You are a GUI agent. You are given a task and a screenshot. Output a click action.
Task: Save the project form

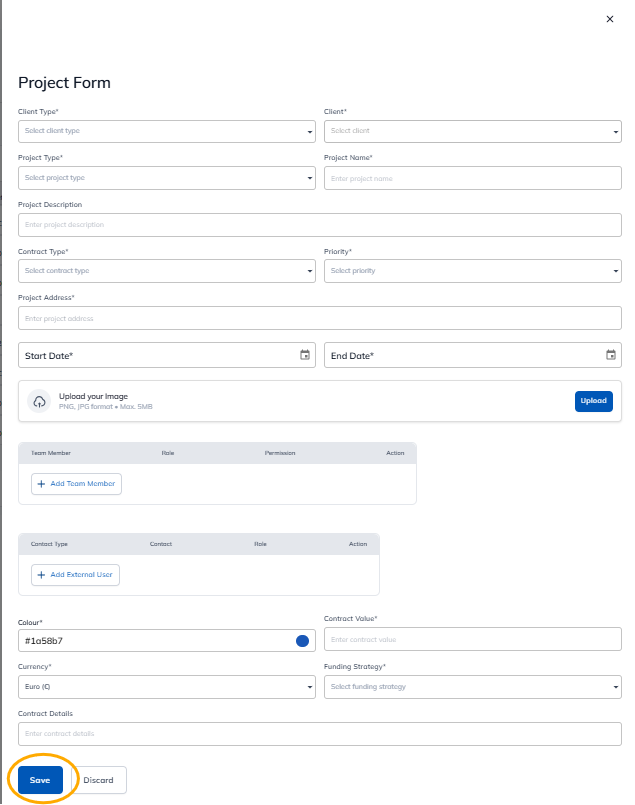[40, 780]
